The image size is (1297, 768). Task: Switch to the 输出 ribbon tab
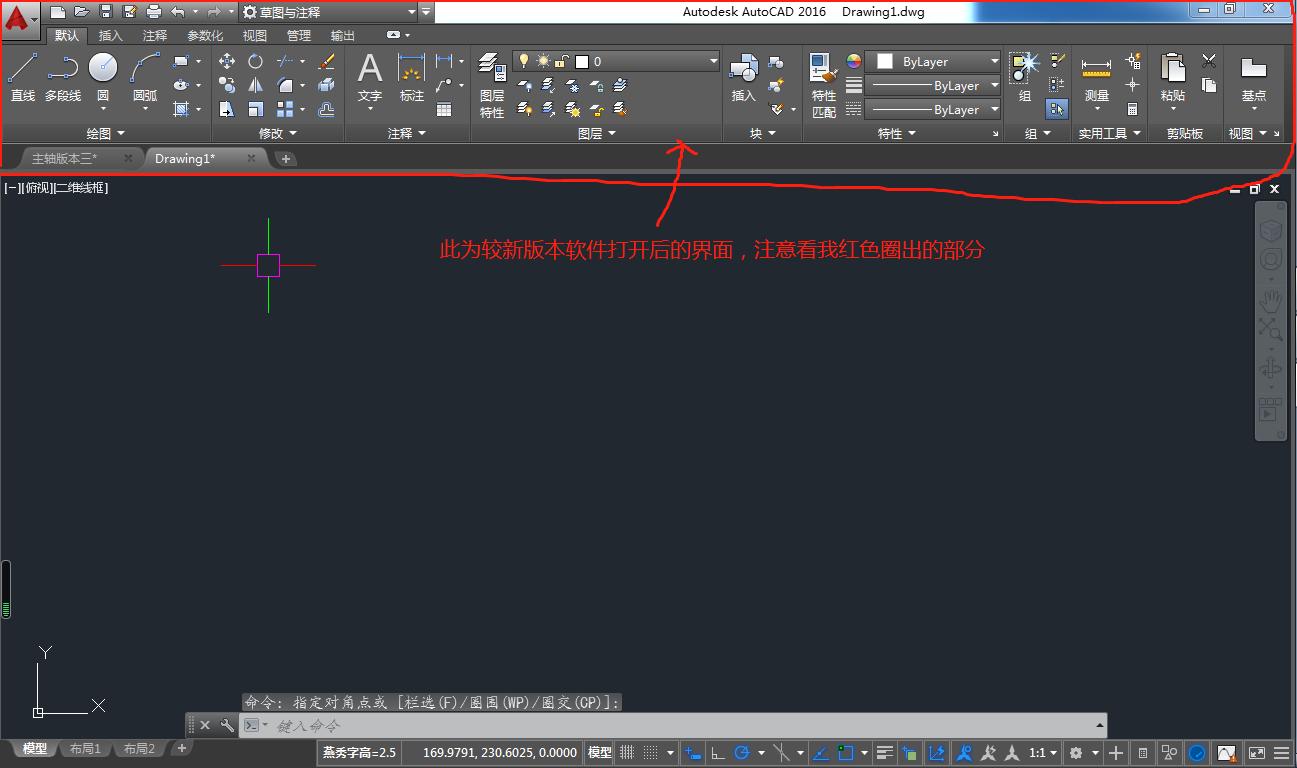(x=343, y=35)
